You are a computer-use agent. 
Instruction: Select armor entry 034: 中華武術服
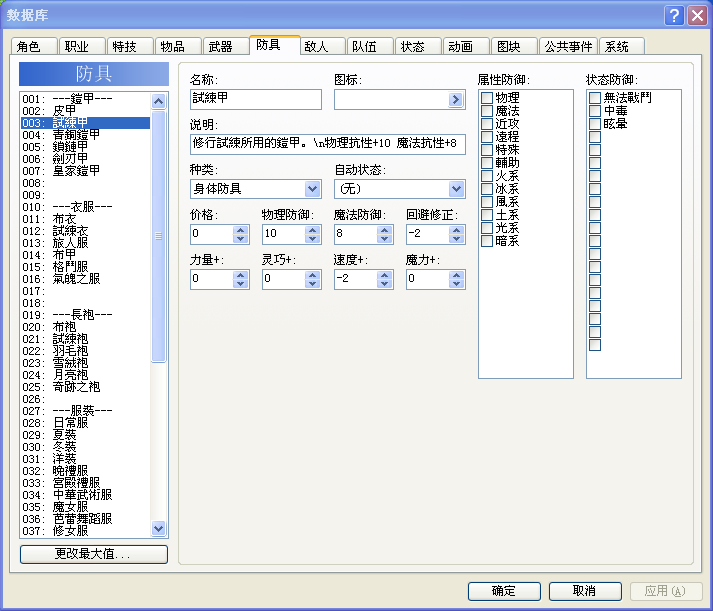[85, 495]
